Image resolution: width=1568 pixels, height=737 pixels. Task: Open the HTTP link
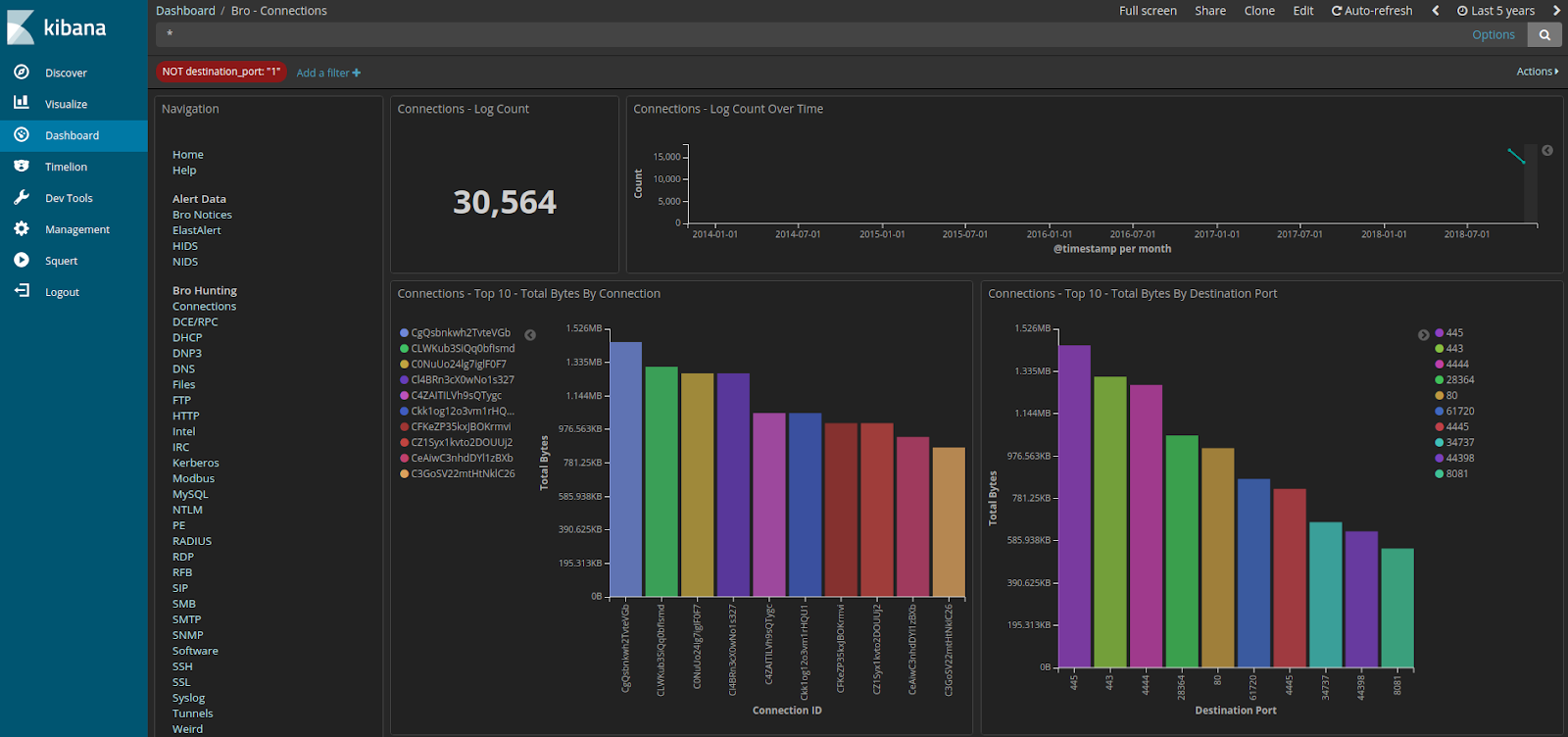pos(185,416)
